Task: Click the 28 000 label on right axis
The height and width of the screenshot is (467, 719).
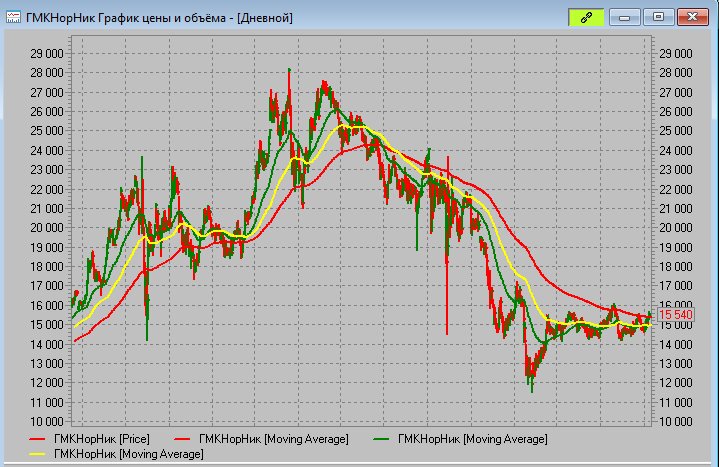Action: coord(675,73)
